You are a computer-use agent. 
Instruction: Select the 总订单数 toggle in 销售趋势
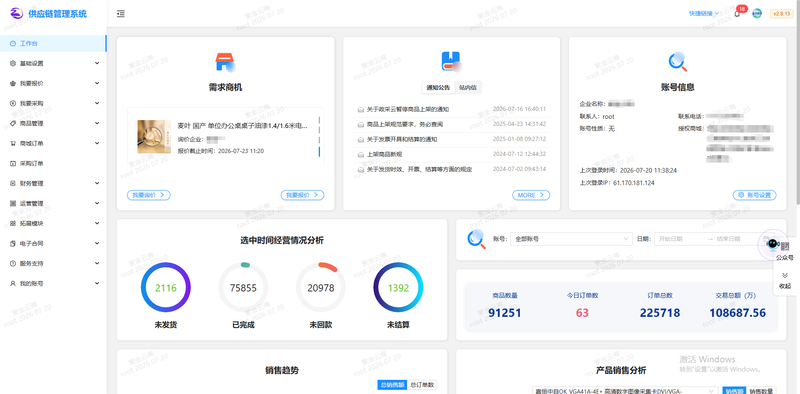point(422,385)
